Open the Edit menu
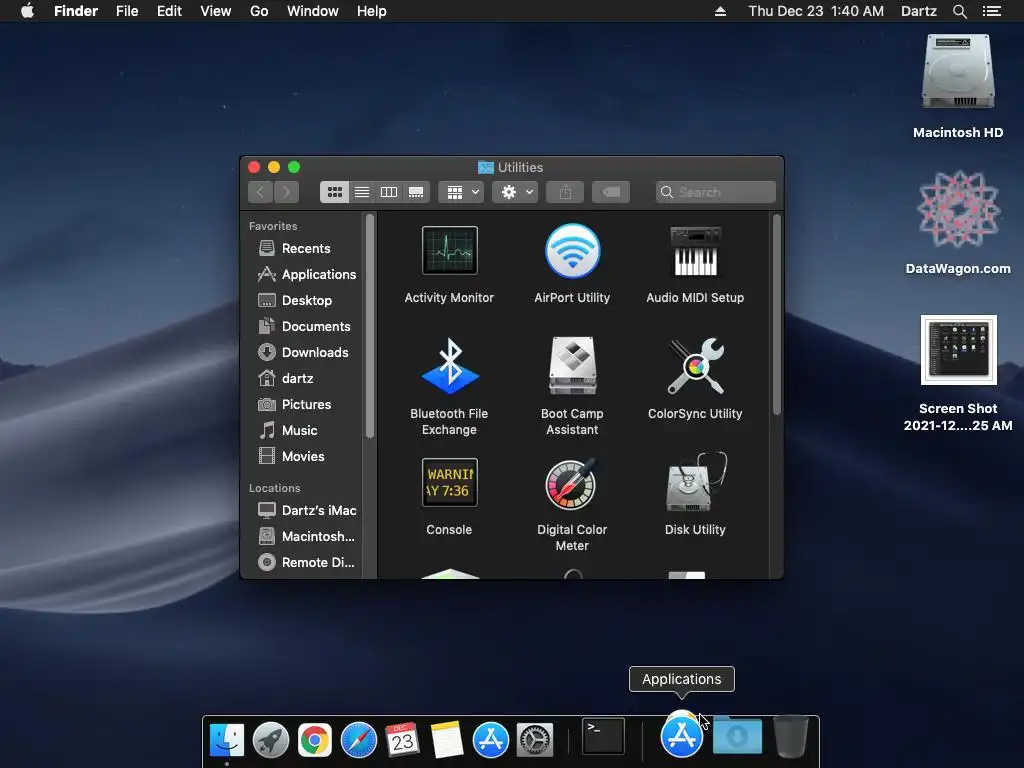This screenshot has width=1024, height=768. 169,11
